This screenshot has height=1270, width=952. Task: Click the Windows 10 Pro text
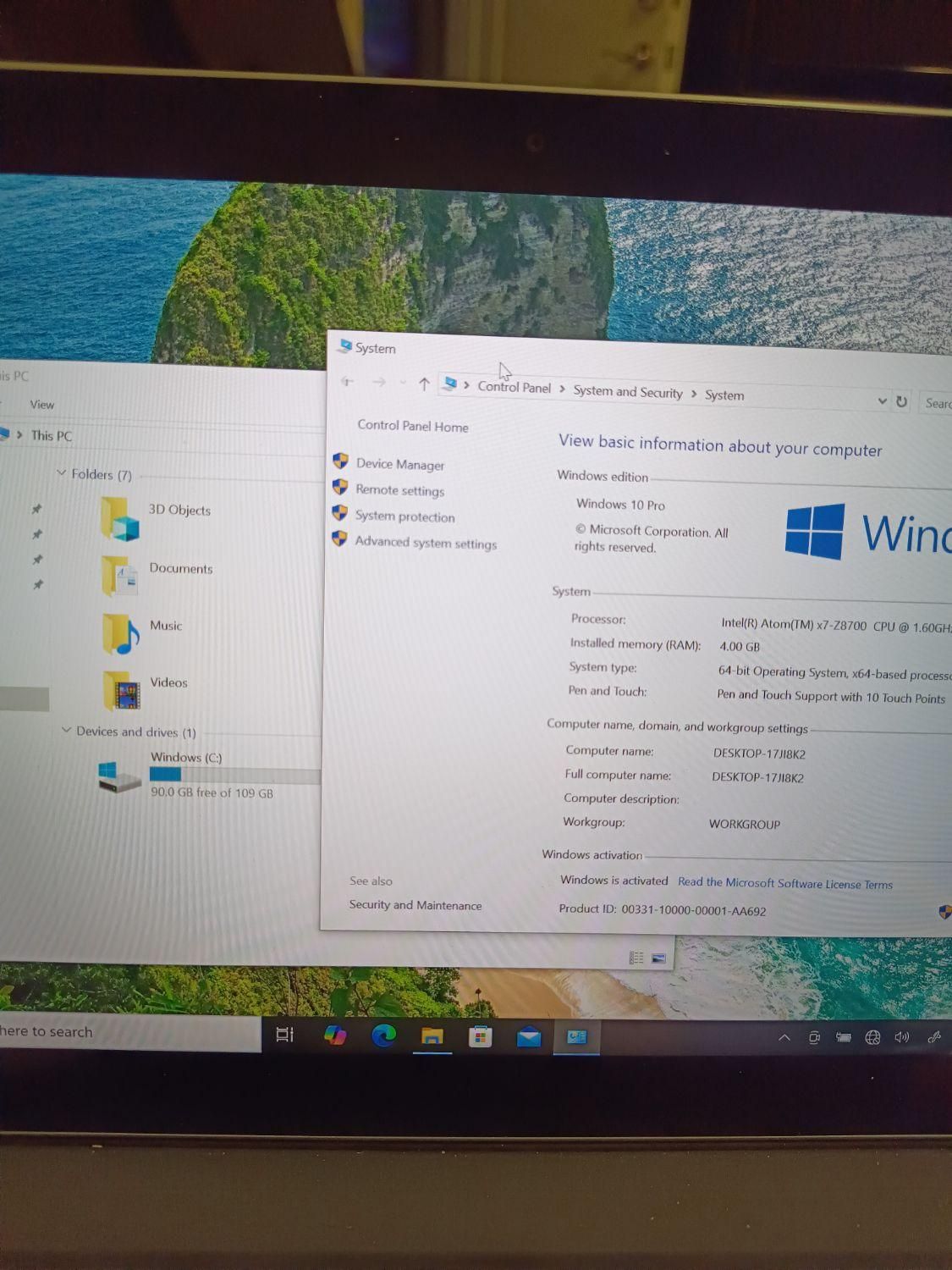[x=620, y=505]
